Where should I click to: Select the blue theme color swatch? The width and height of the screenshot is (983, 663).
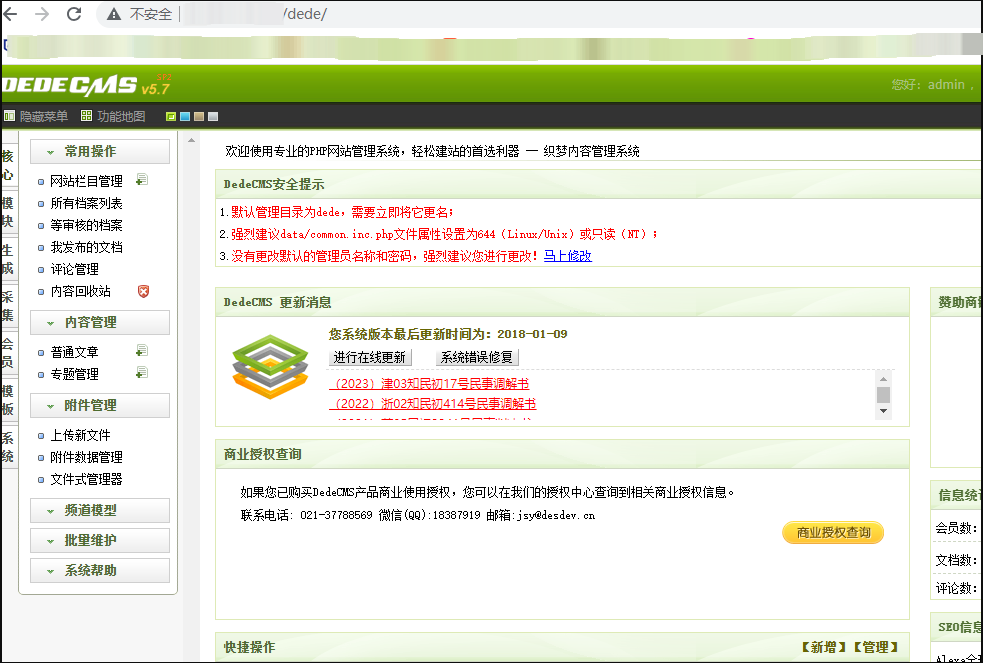pos(185,117)
